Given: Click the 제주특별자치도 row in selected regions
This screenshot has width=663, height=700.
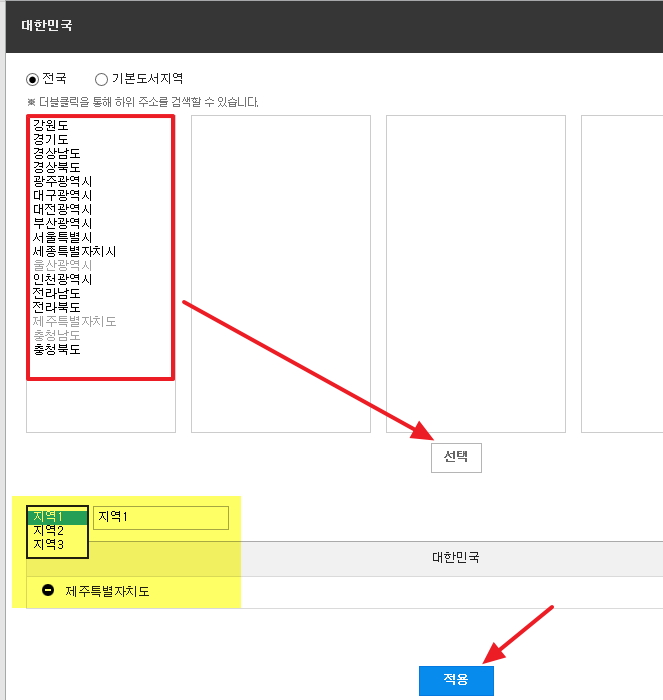Looking at the screenshot, I should click(x=345, y=592).
